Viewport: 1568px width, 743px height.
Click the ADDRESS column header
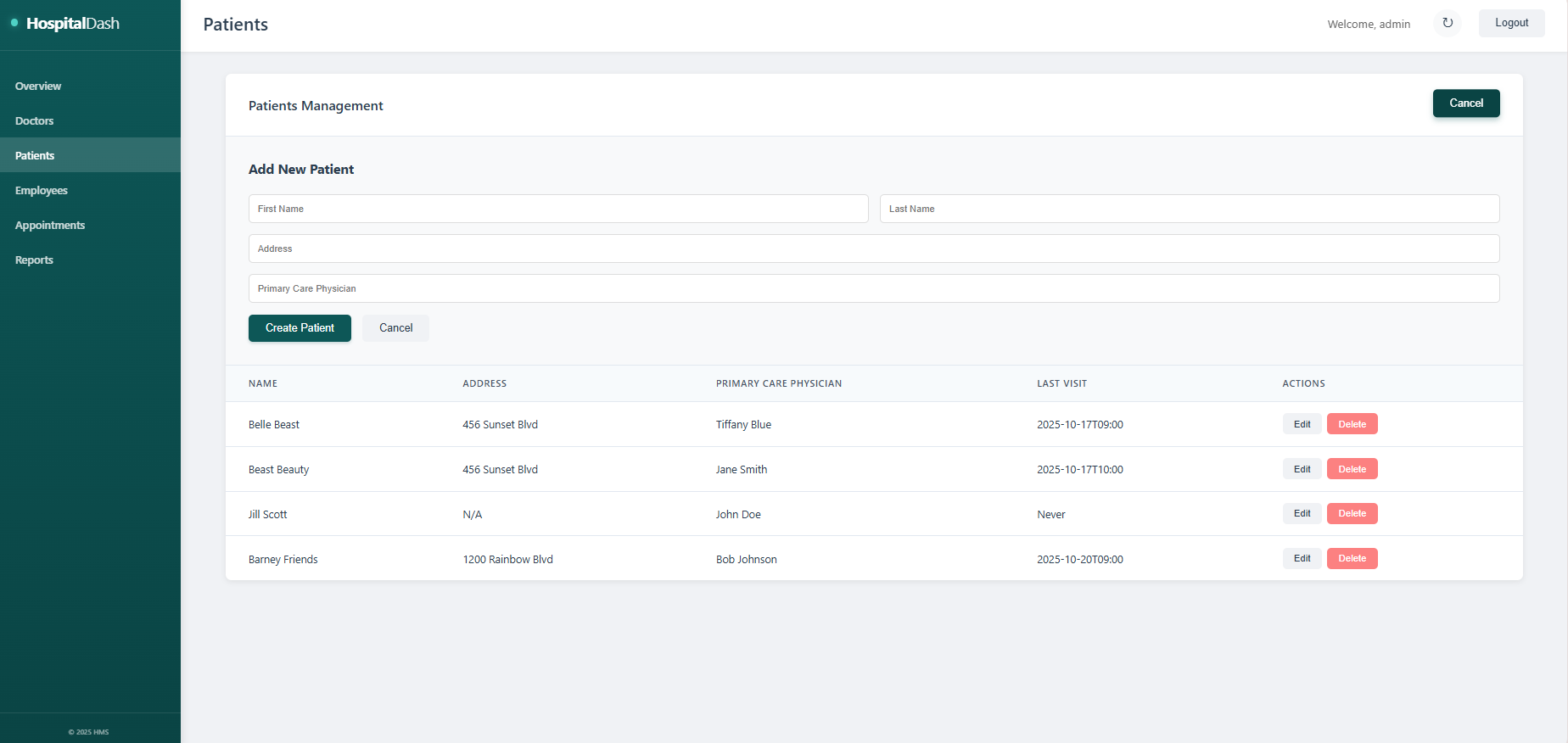coord(484,383)
